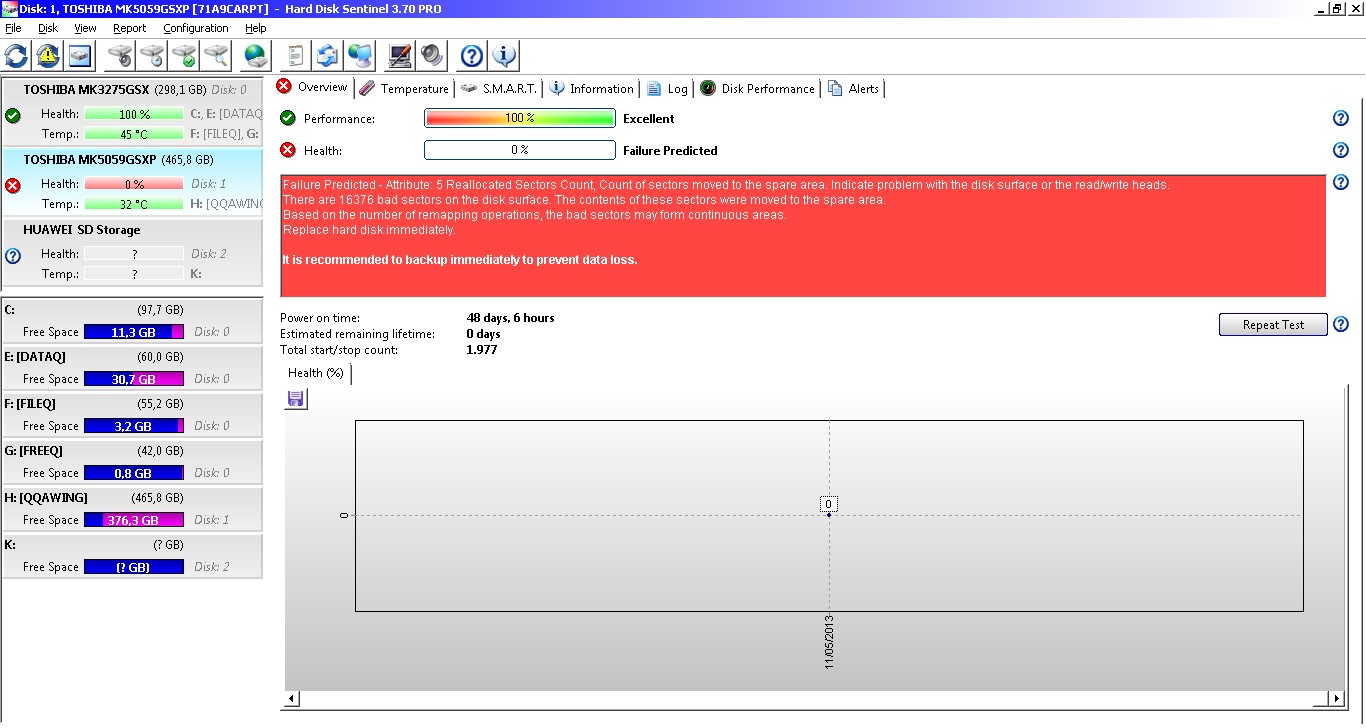Select the TOSHIBA MK3275GSX disk entry
This screenshot has height=728, width=1366.
tap(132, 111)
